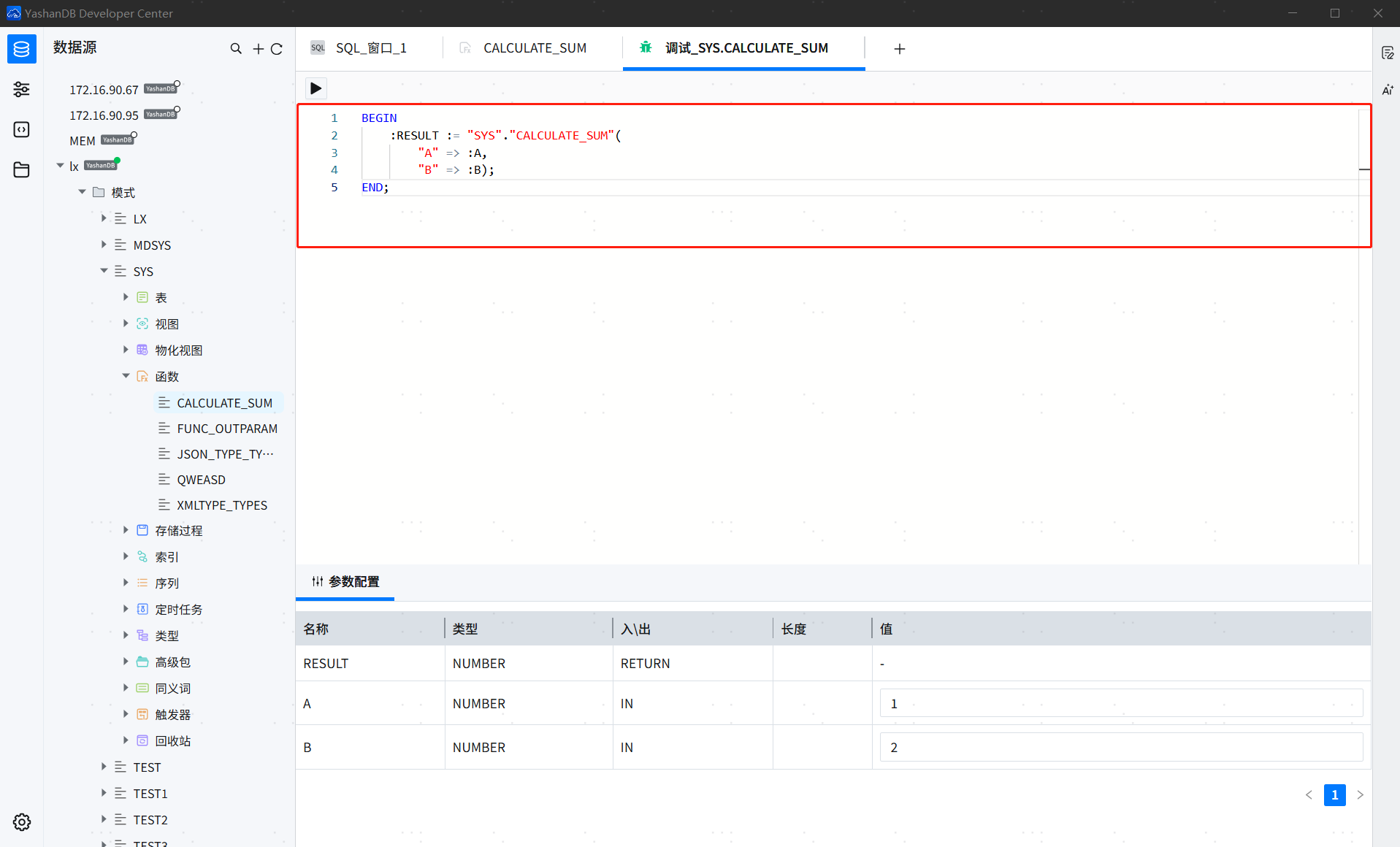Select the FUNC_OUTPARAM function
1400x847 pixels.
pyautogui.click(x=228, y=428)
